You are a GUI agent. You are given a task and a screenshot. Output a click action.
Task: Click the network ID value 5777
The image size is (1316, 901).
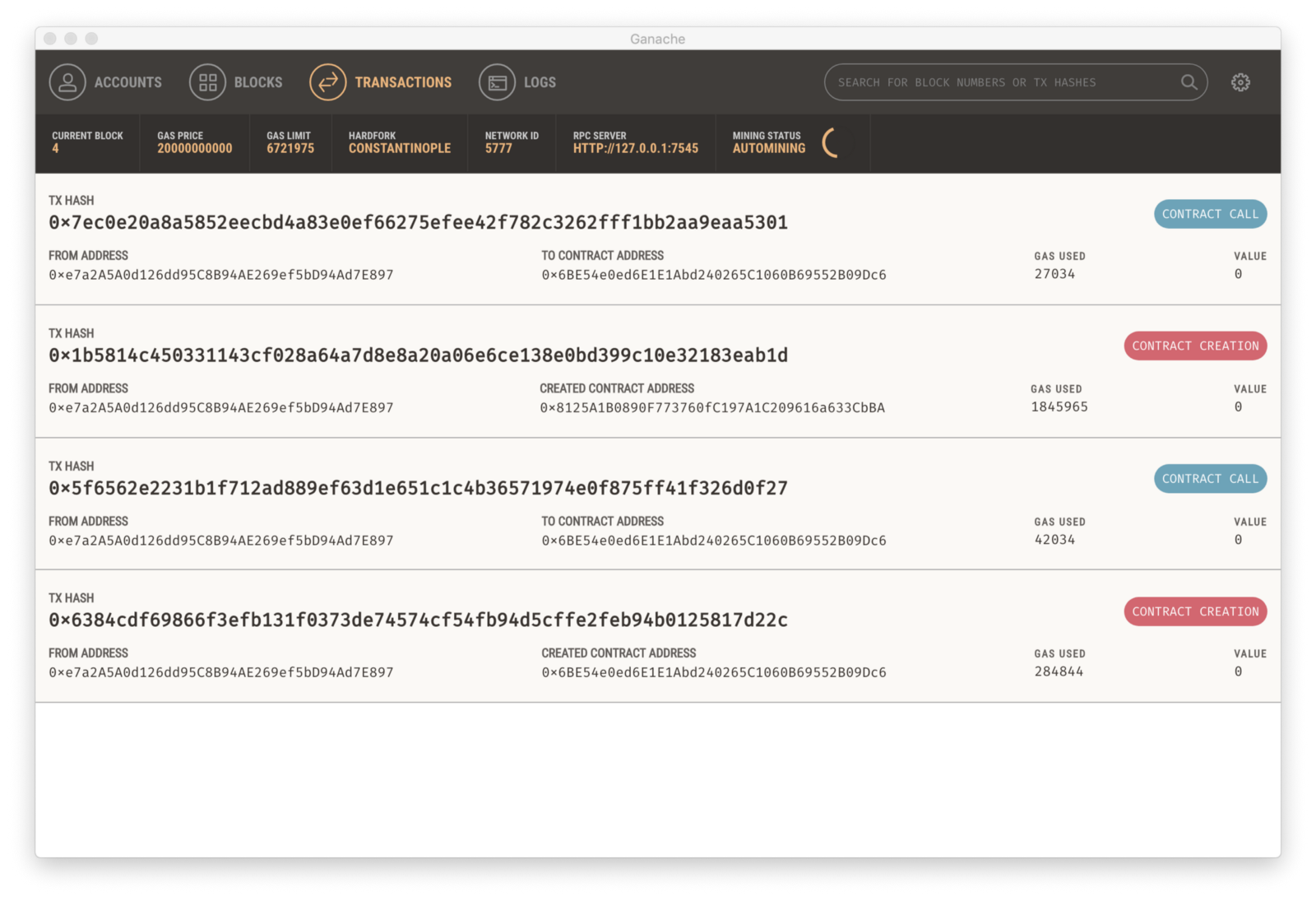(498, 148)
